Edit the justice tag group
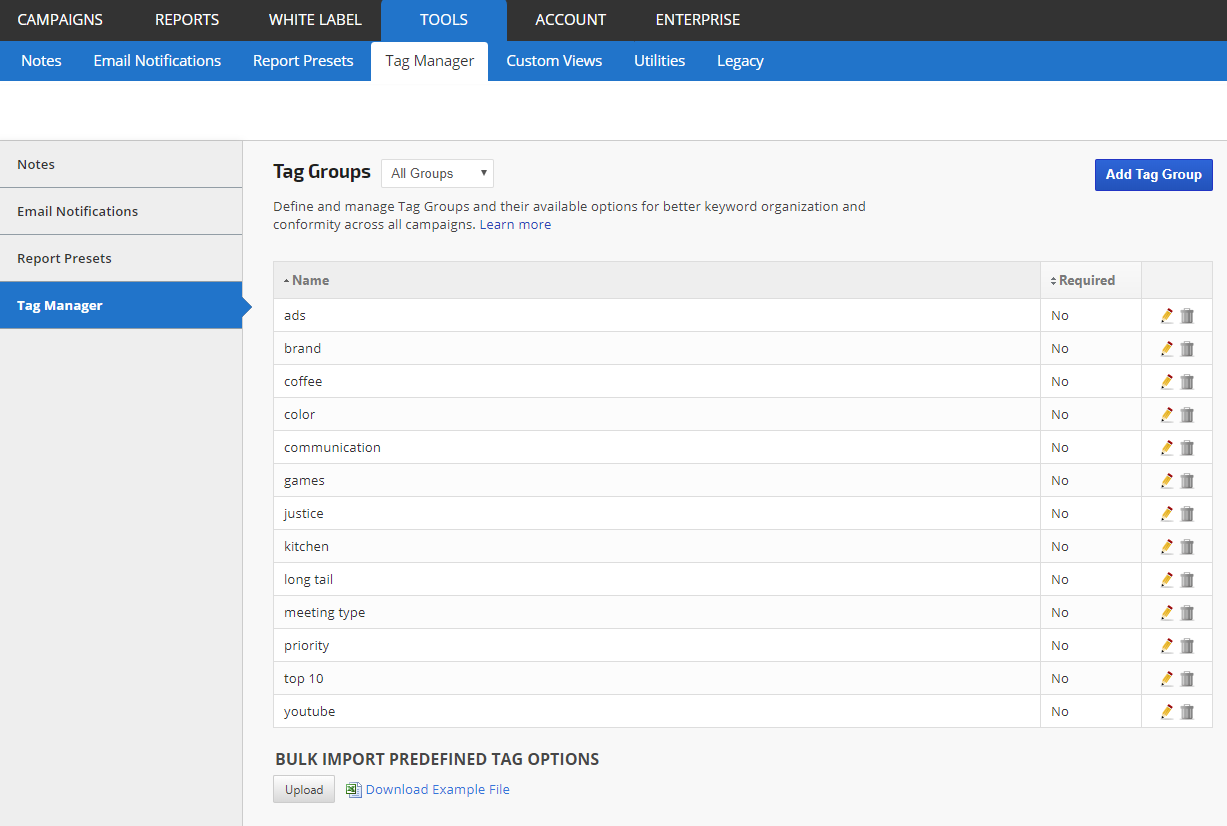 pos(1166,514)
